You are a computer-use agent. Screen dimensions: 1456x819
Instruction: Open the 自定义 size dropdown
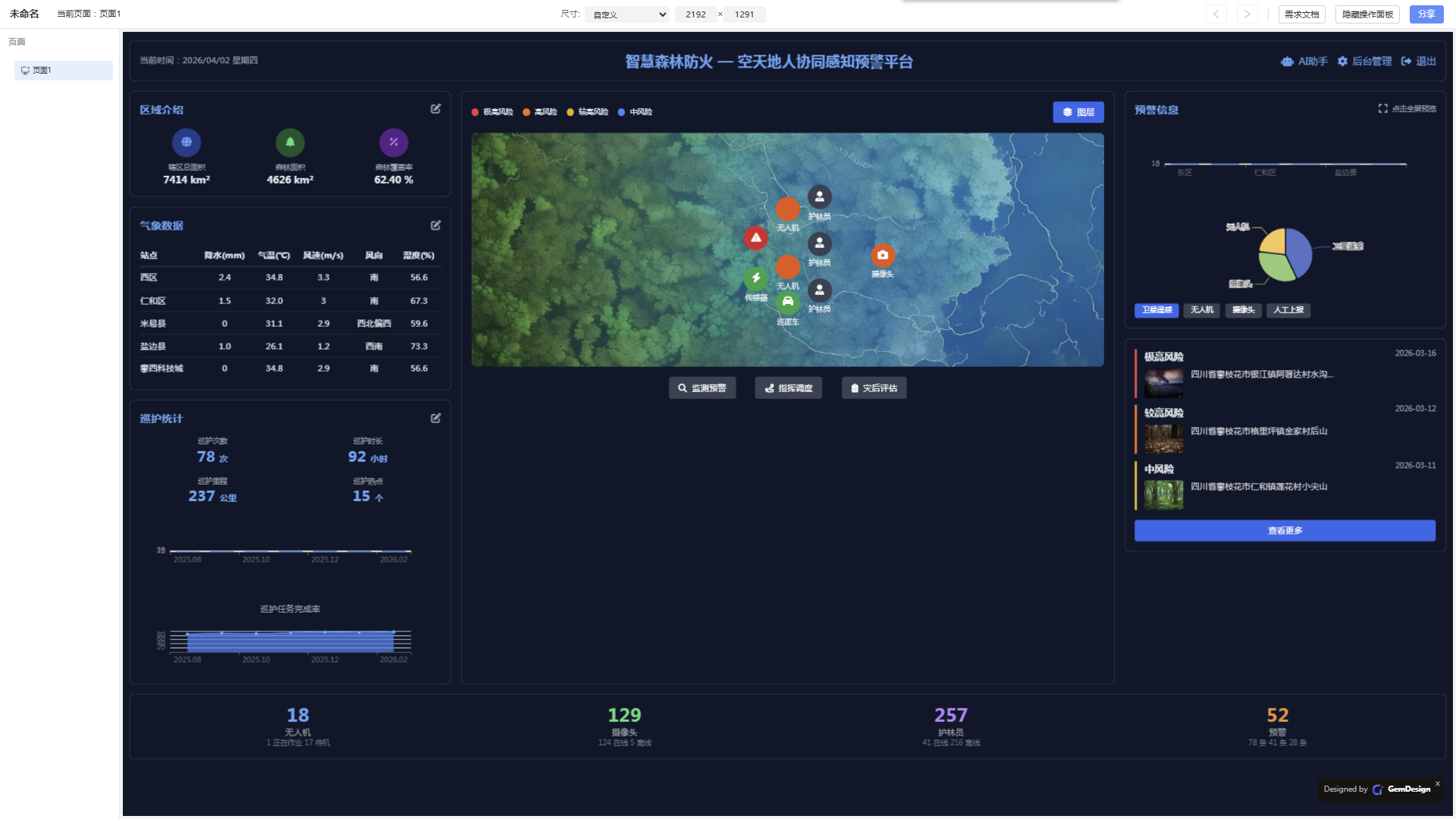(x=626, y=14)
